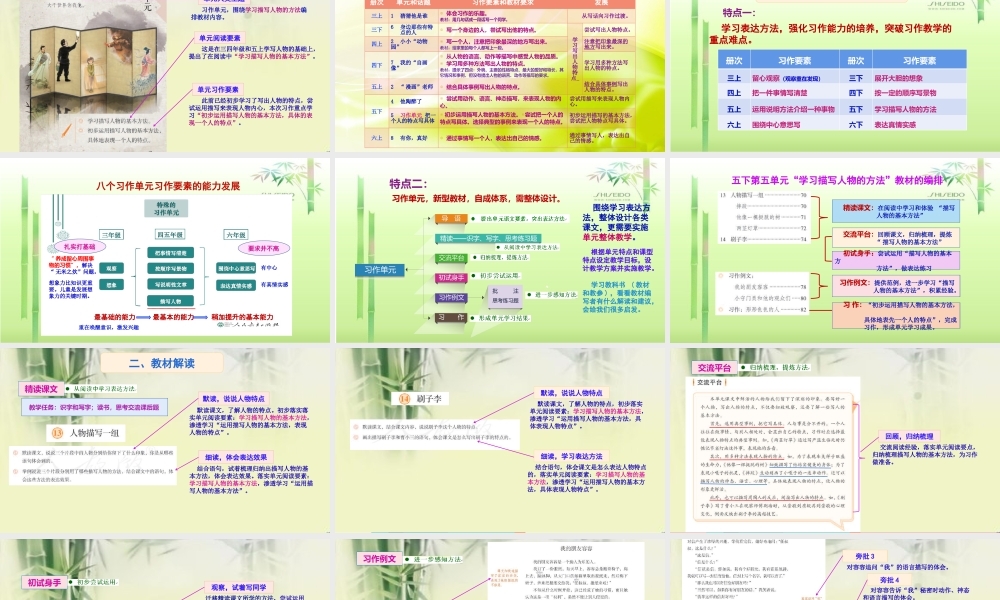Open the 特点二 slide thumbnail
This screenshot has height=600, width=1000.
[x=500, y=251]
